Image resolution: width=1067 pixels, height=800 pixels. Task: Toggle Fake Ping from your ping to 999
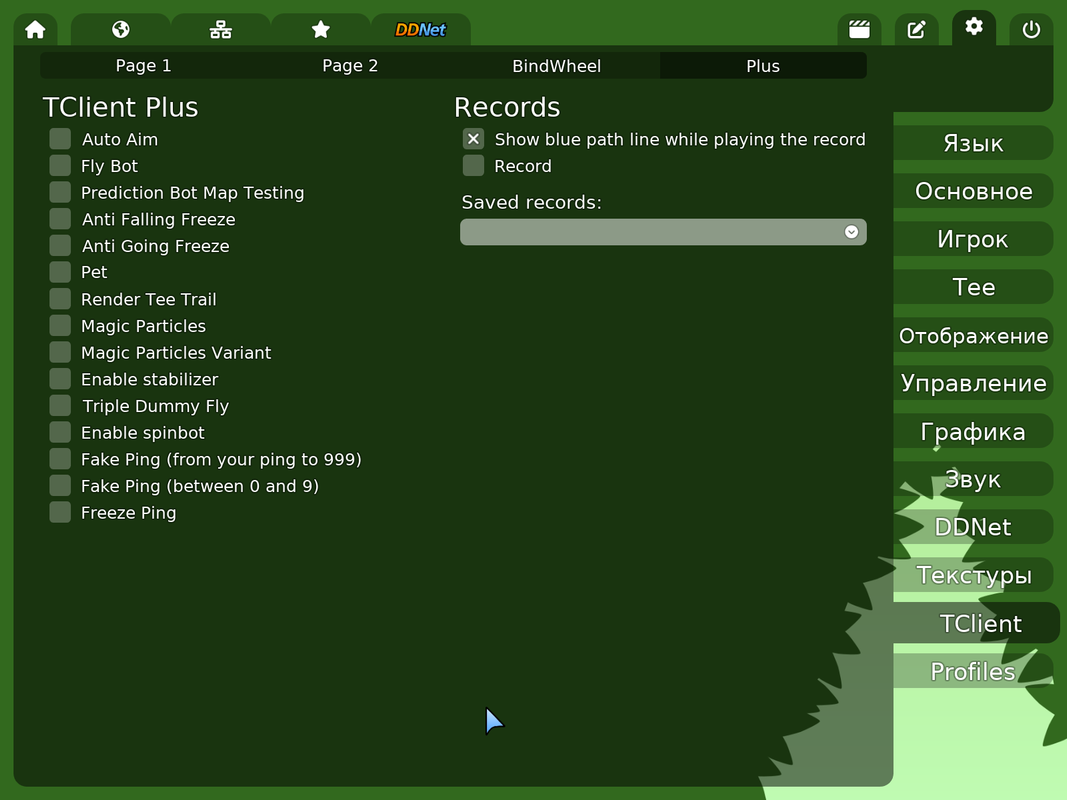pyautogui.click(x=60, y=459)
